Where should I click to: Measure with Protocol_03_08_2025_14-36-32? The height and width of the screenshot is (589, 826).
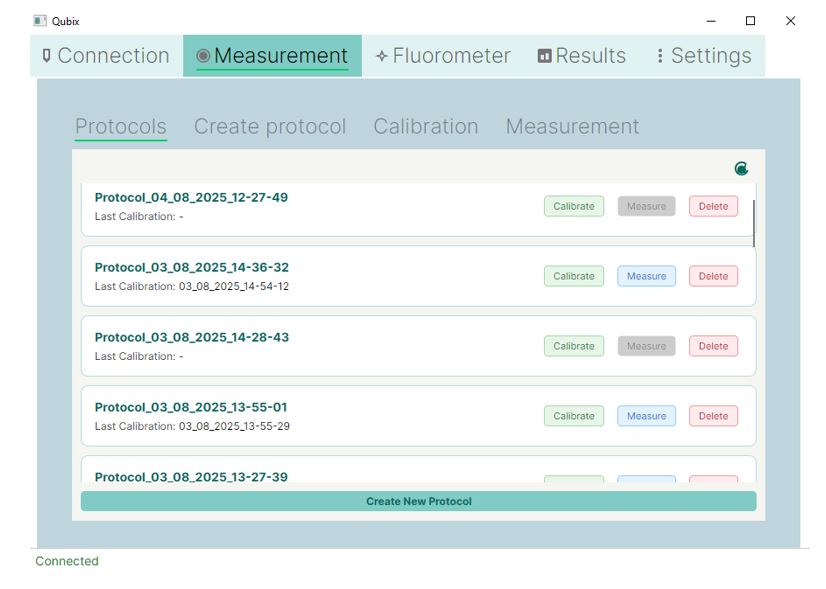(646, 276)
